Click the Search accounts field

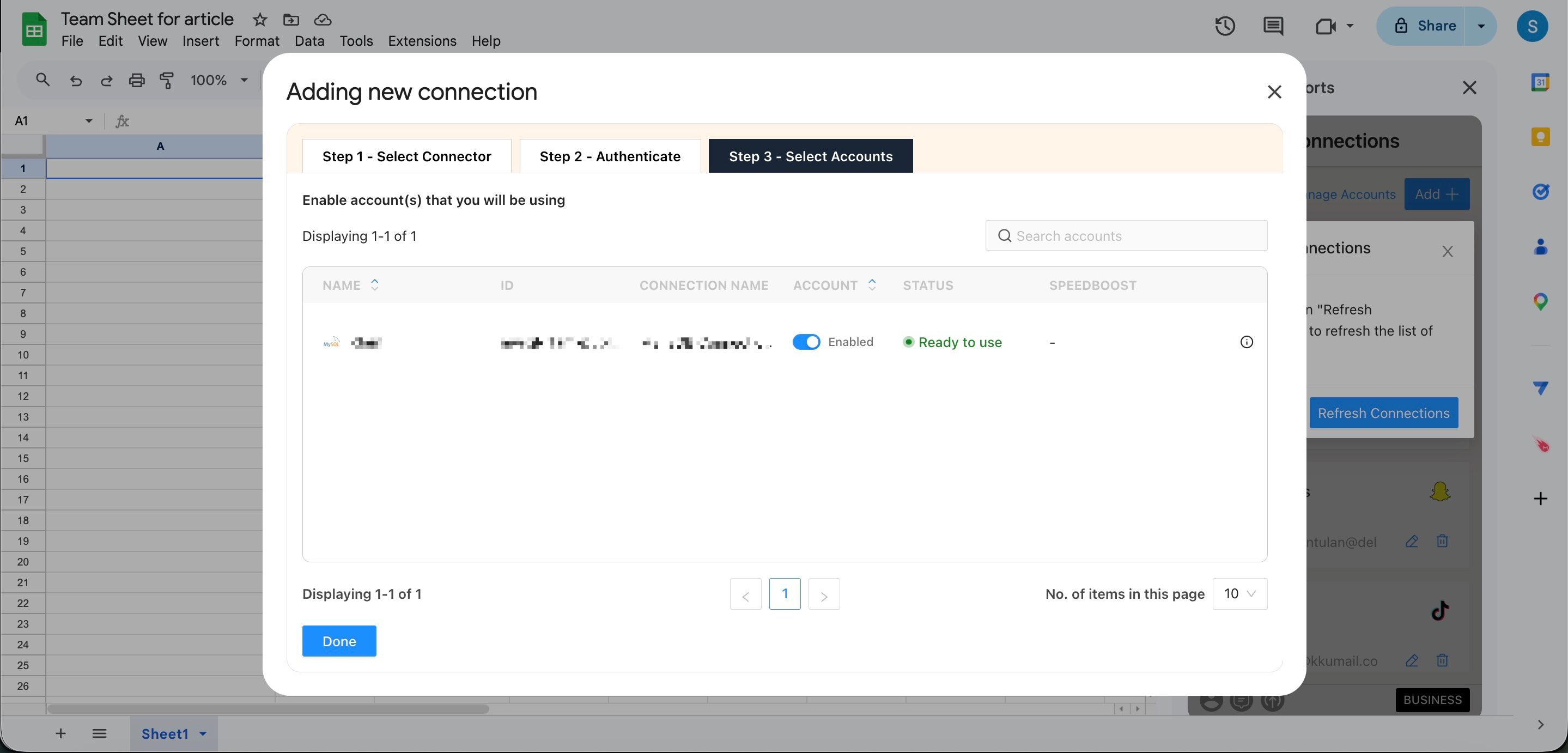tap(1126, 235)
